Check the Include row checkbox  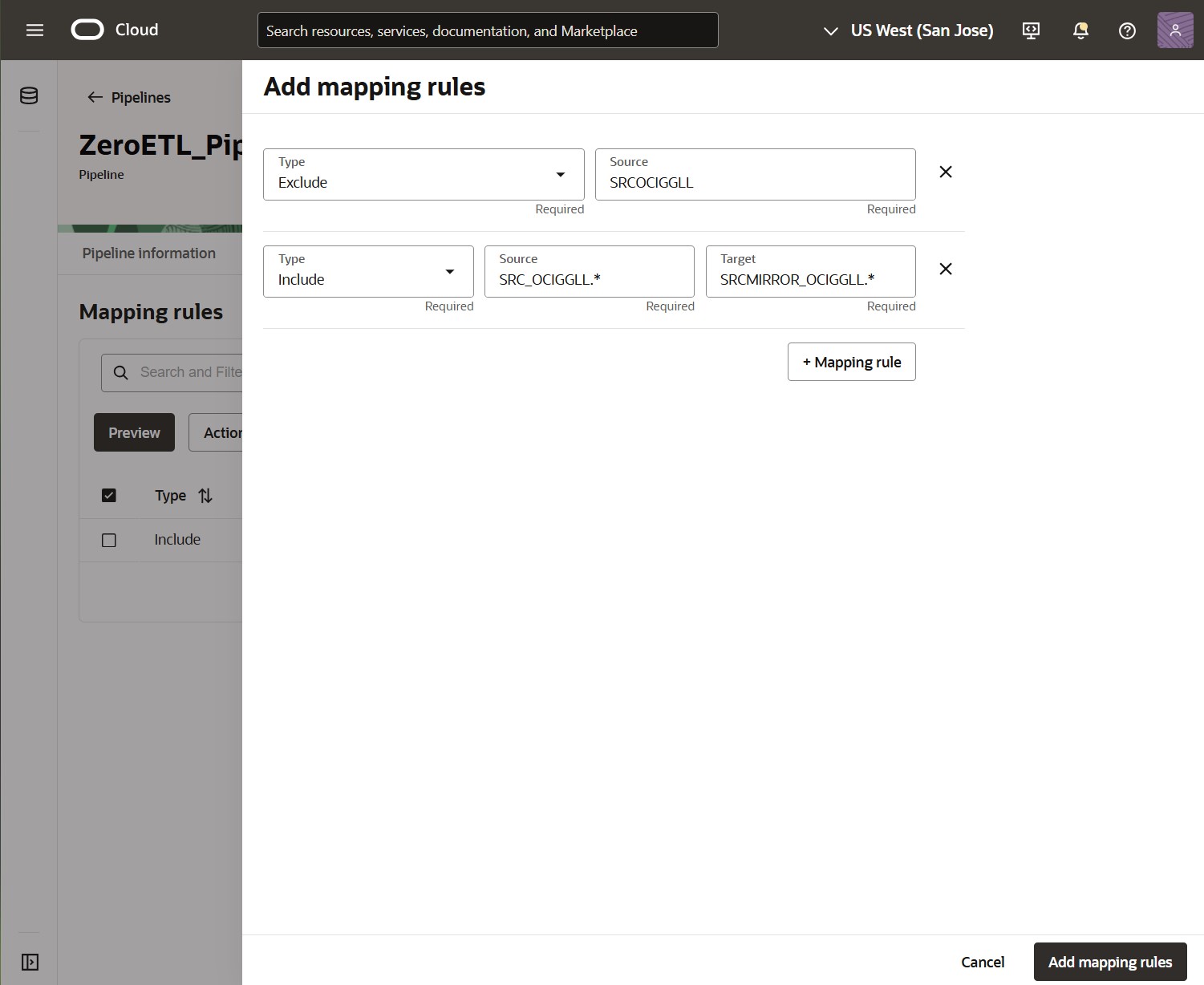coord(108,540)
